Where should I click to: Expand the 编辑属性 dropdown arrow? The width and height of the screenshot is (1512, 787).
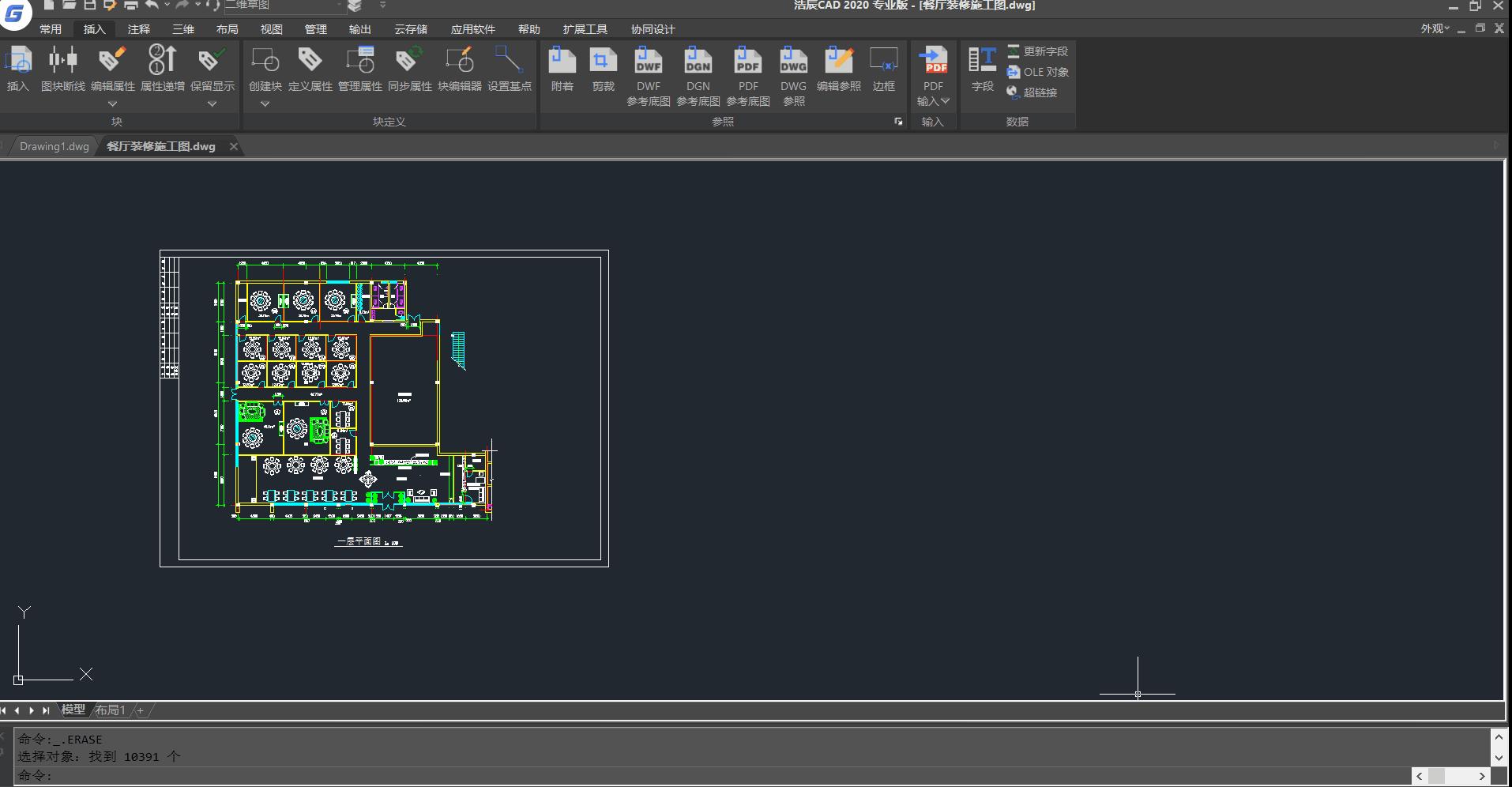[112, 104]
